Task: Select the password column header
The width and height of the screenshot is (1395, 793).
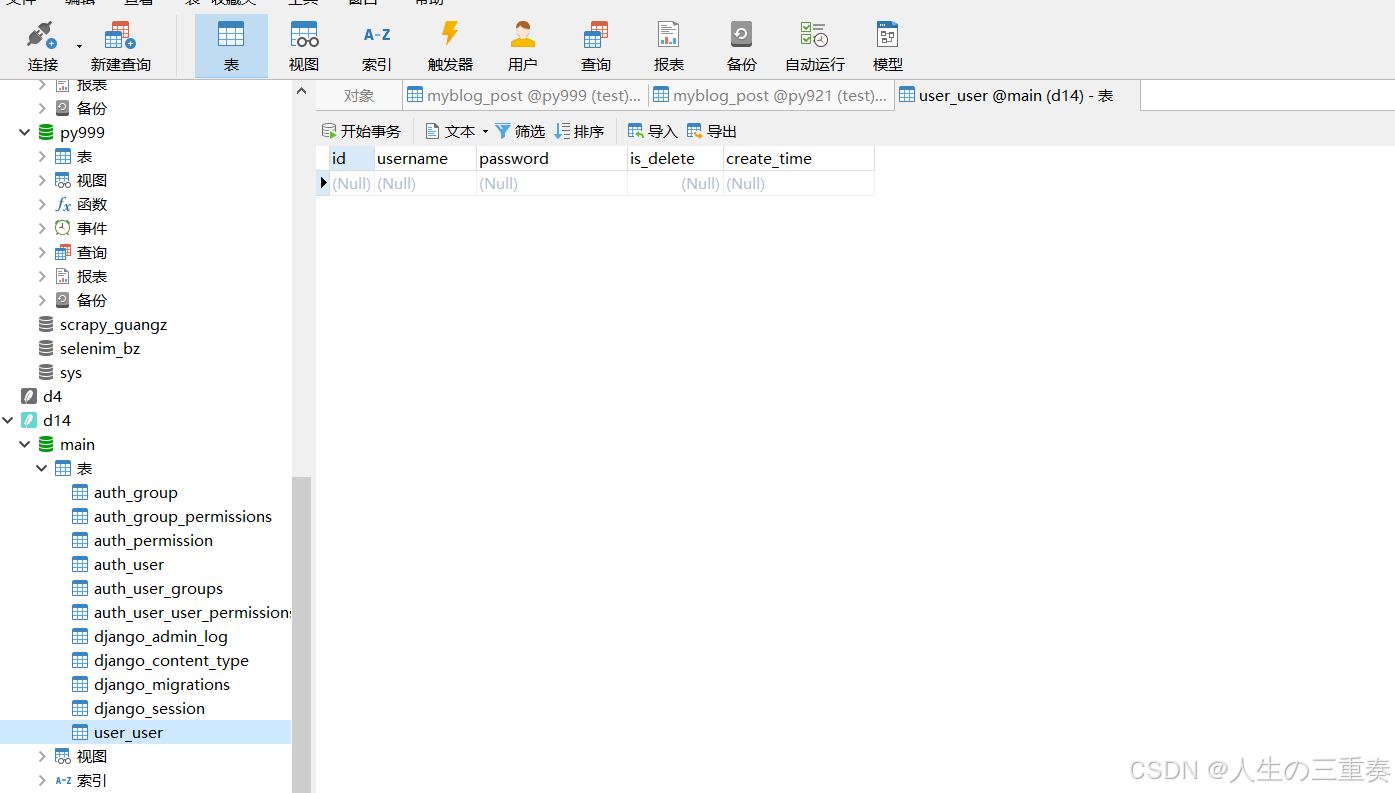Action: pyautogui.click(x=552, y=158)
